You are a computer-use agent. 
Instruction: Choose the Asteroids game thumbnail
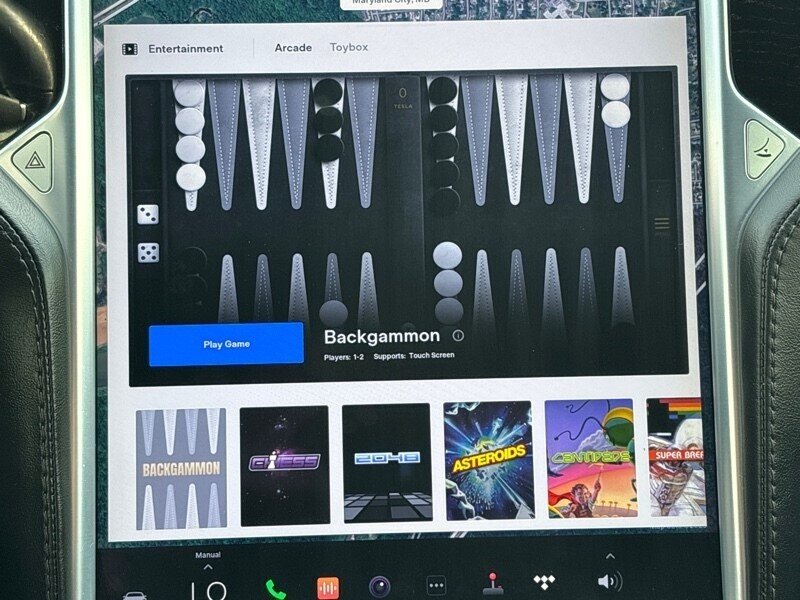point(489,460)
